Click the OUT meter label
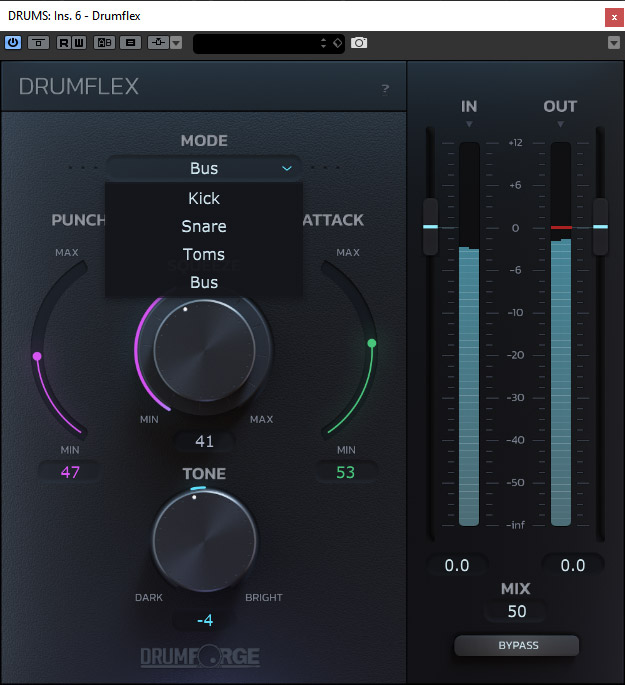 560,107
